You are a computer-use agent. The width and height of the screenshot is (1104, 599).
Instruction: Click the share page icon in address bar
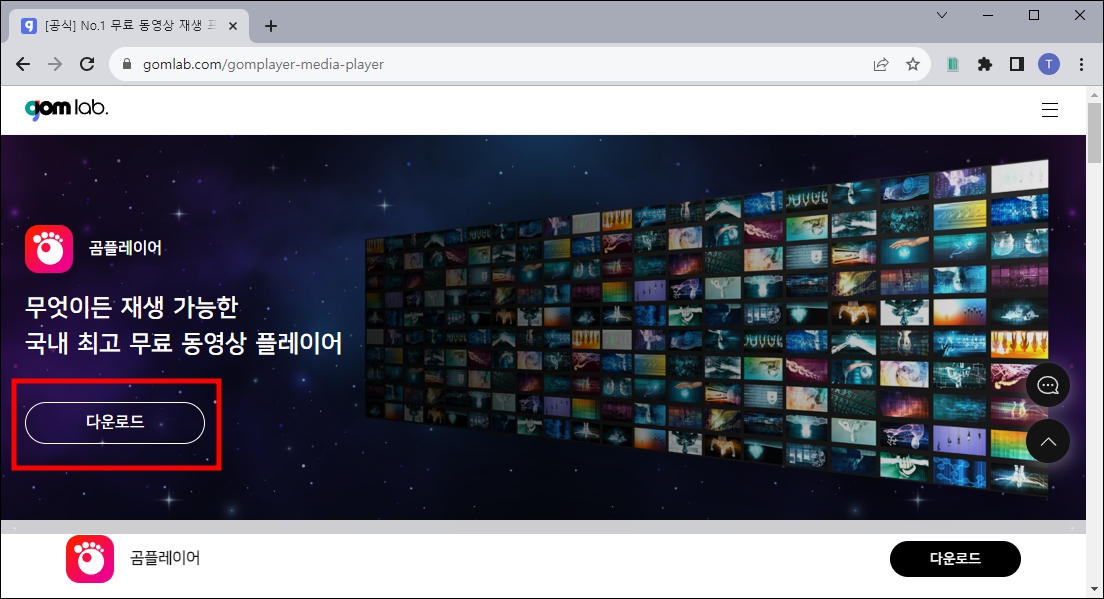tap(881, 64)
